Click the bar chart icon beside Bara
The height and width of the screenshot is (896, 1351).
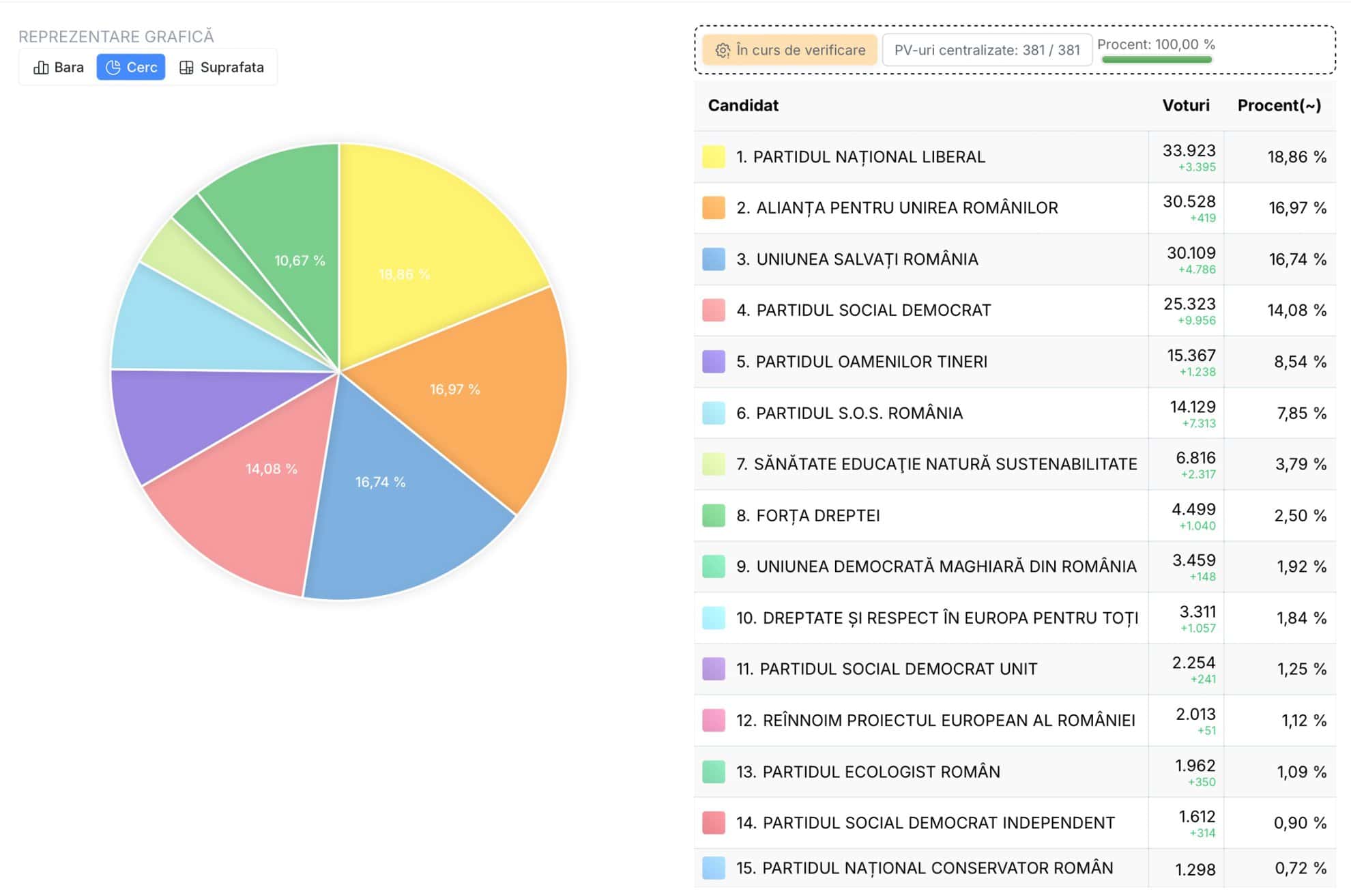pos(41,68)
